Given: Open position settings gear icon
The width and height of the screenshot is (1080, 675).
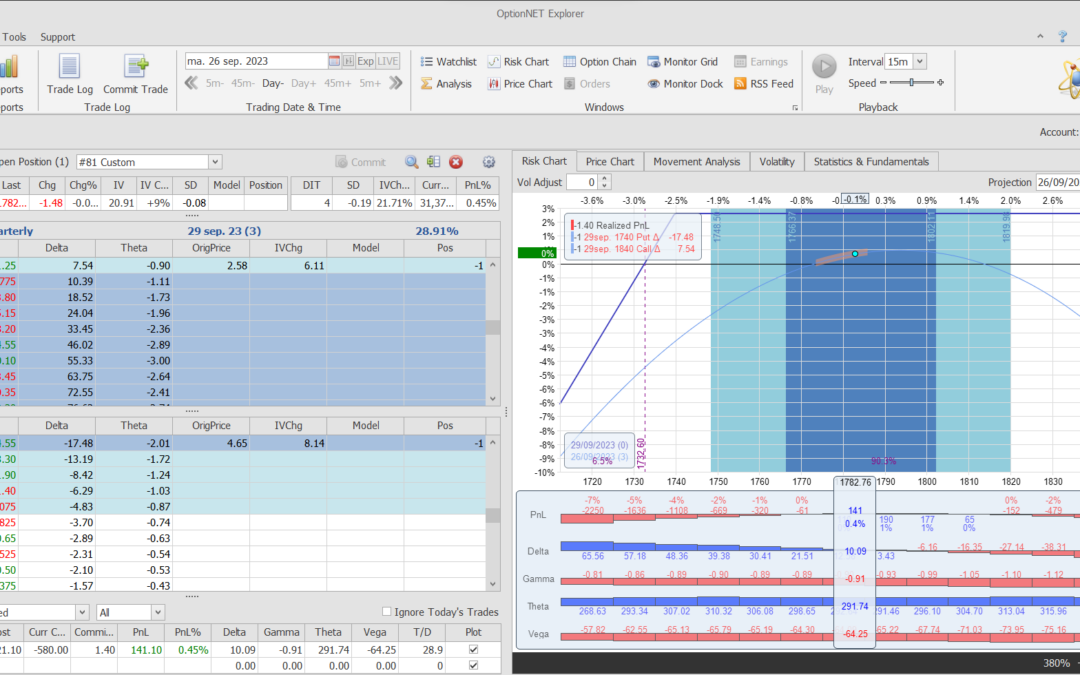Looking at the screenshot, I should [489, 162].
